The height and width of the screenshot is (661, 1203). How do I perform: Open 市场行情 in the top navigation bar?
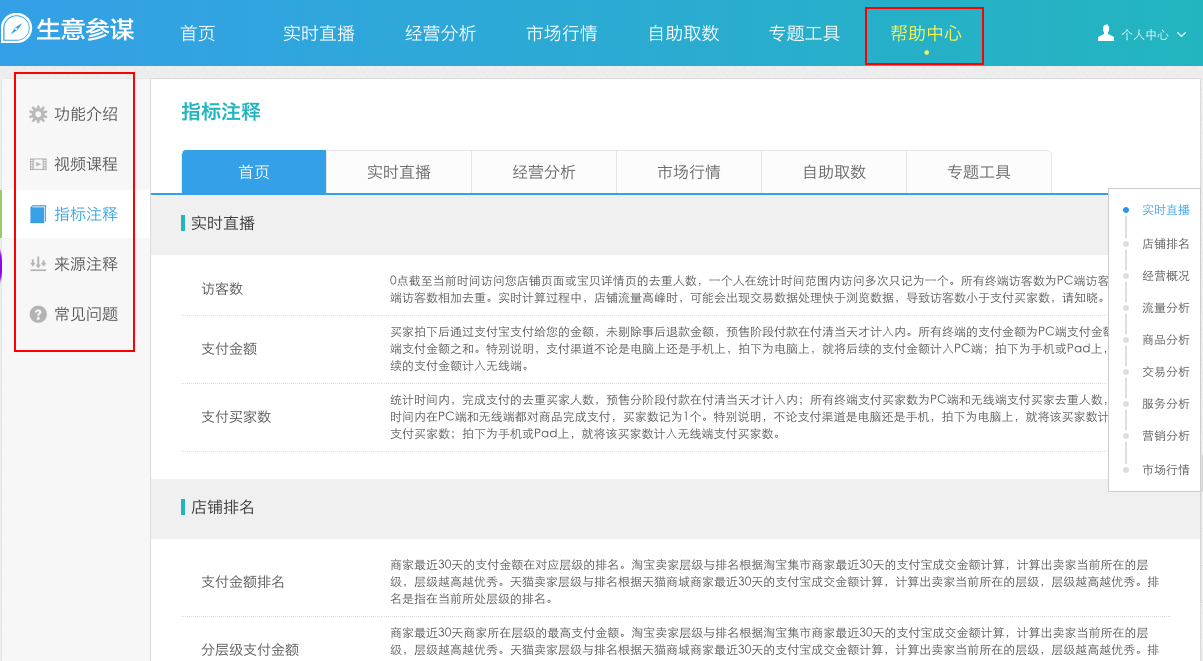point(562,33)
